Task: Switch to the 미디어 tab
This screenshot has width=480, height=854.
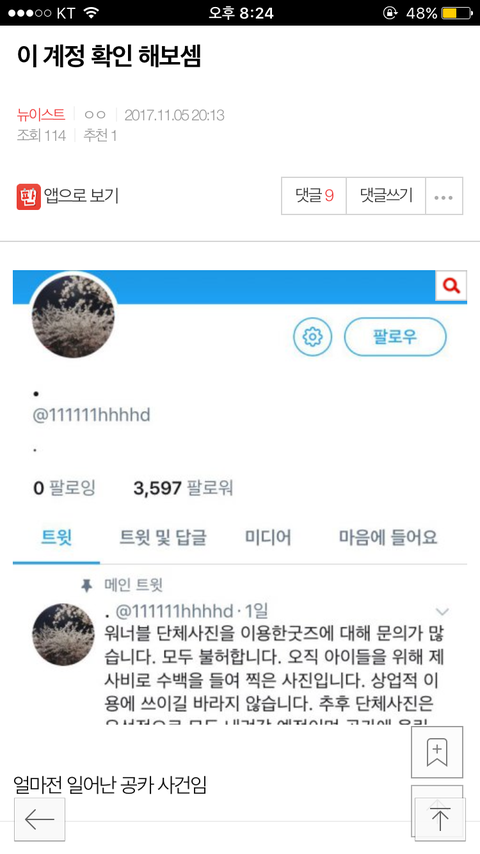Action: coord(268,538)
